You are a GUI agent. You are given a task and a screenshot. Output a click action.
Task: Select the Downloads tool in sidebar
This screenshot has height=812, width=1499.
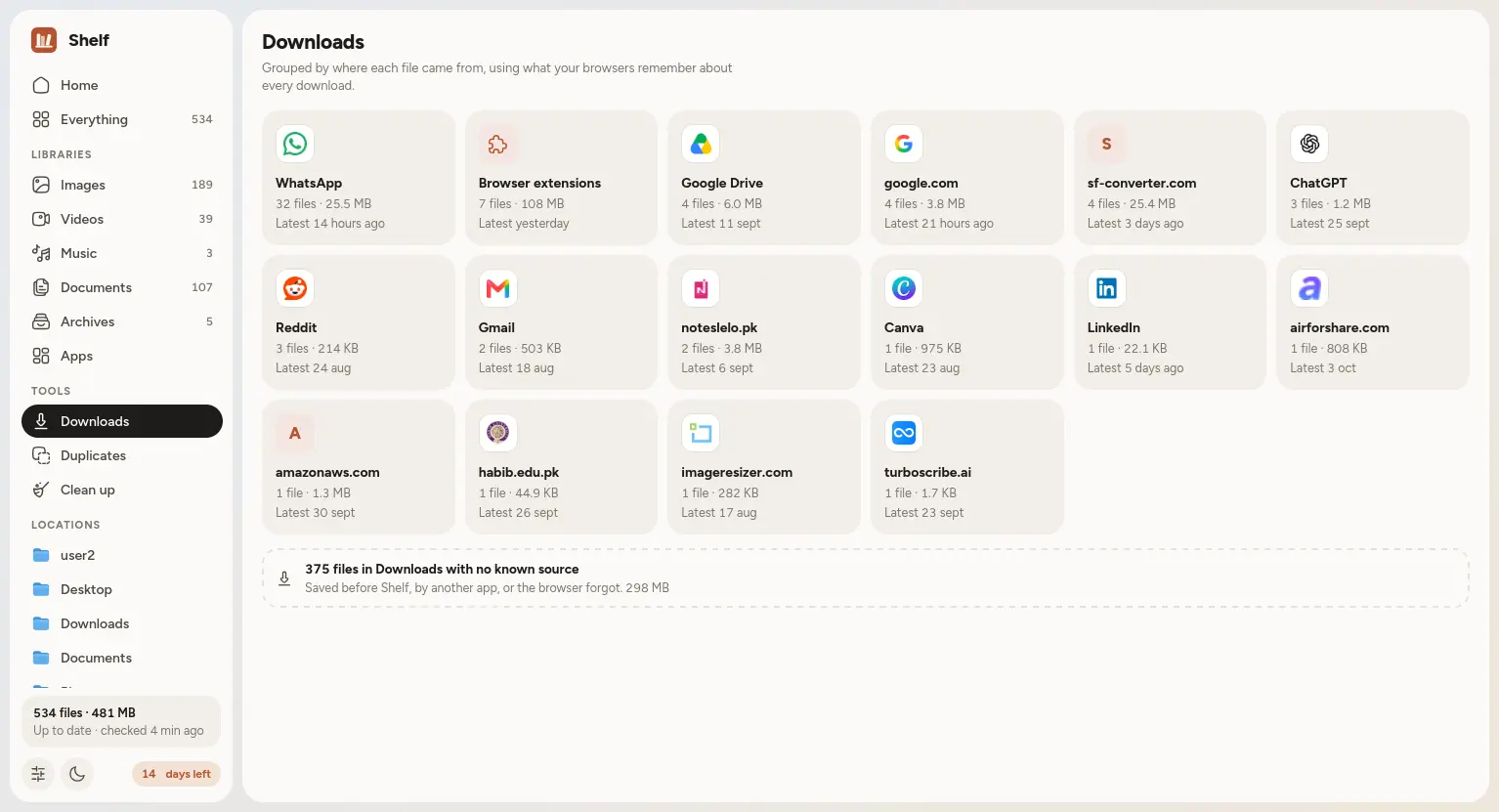pos(122,421)
